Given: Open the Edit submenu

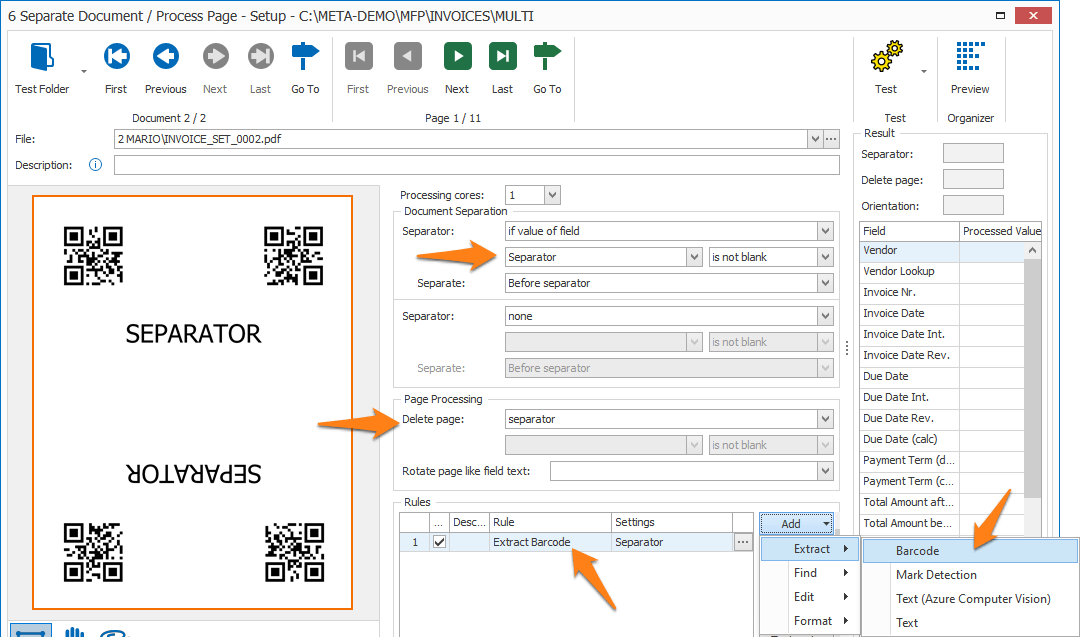Looking at the screenshot, I should (x=810, y=597).
